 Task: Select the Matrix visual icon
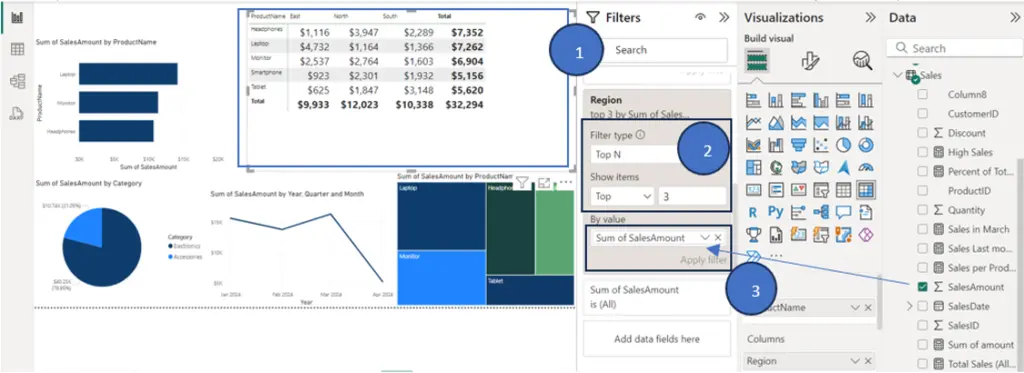coord(866,190)
